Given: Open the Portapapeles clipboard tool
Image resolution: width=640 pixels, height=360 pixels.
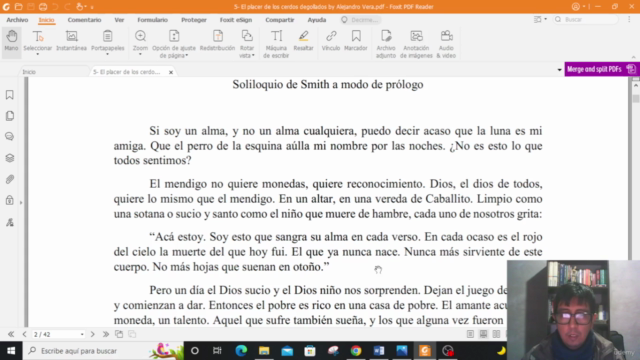Looking at the screenshot, I should pyautogui.click(x=107, y=42).
